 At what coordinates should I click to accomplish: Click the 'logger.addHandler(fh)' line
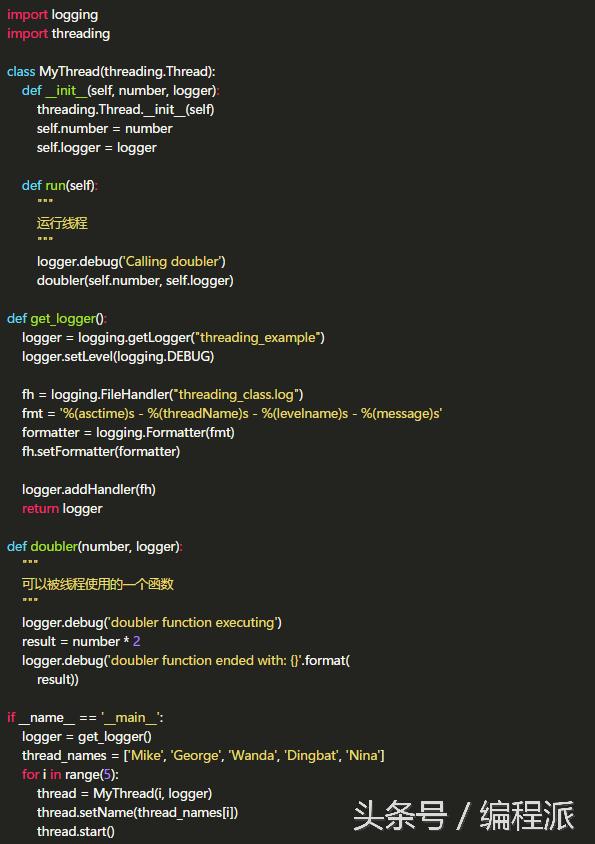pyautogui.click(x=89, y=489)
